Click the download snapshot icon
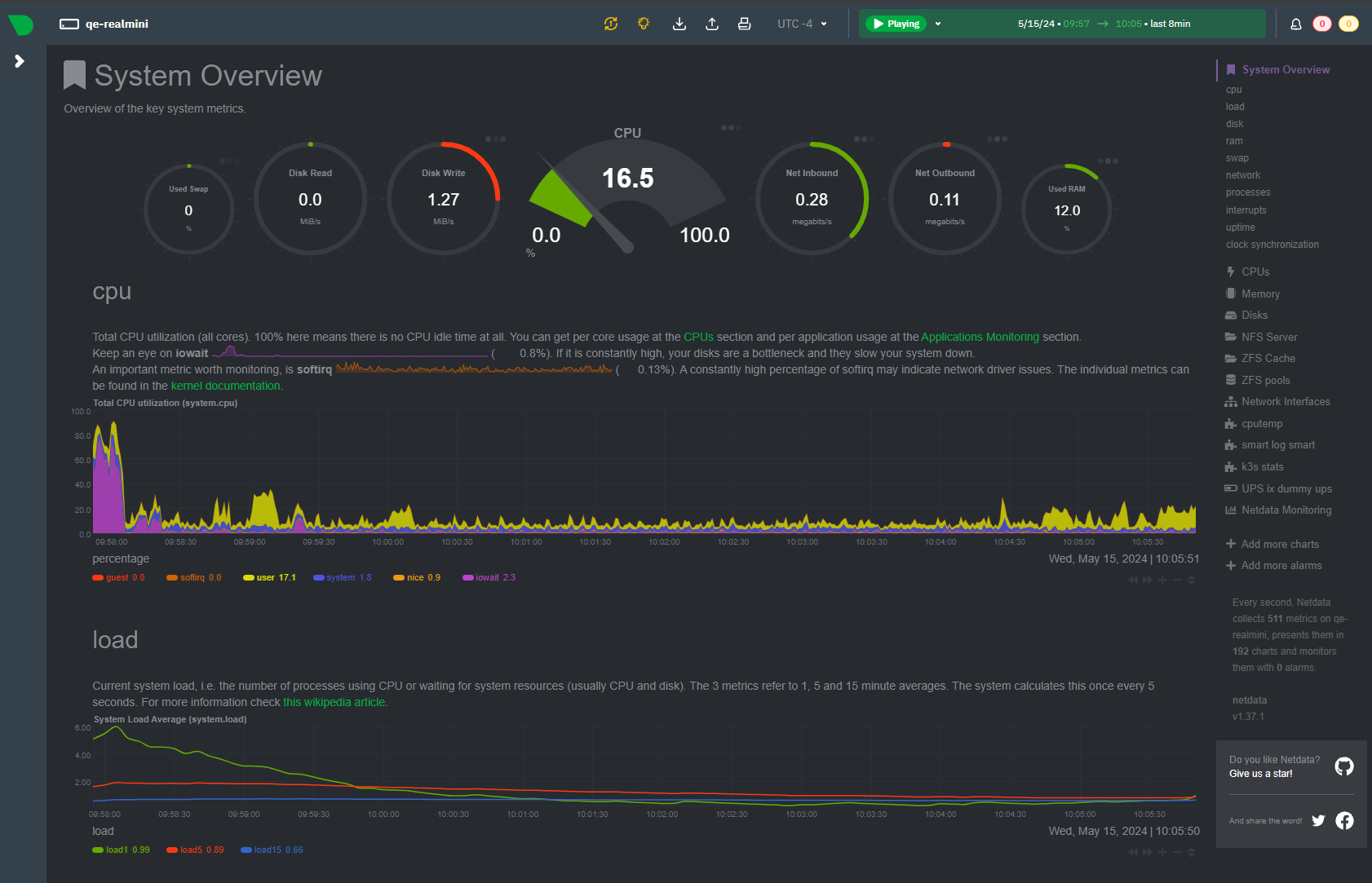 click(x=679, y=24)
